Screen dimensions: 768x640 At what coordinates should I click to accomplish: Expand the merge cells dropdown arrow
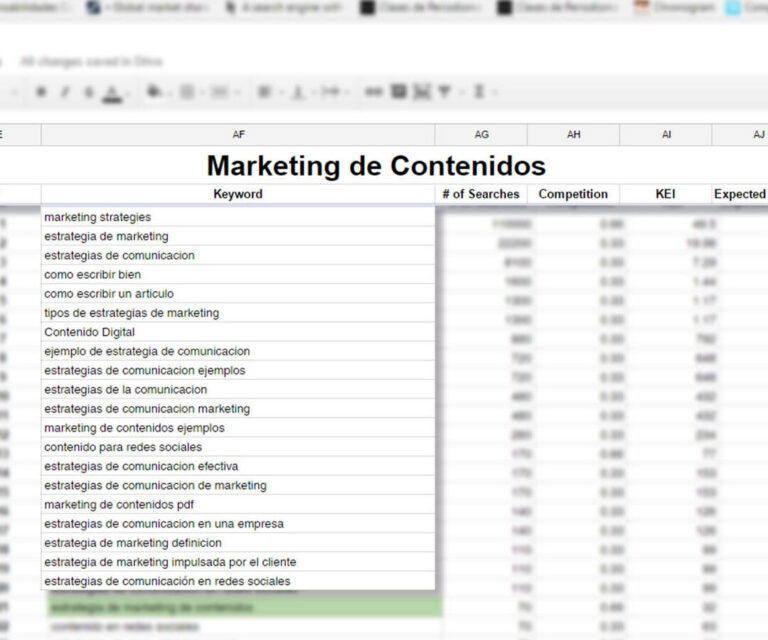pos(238,92)
